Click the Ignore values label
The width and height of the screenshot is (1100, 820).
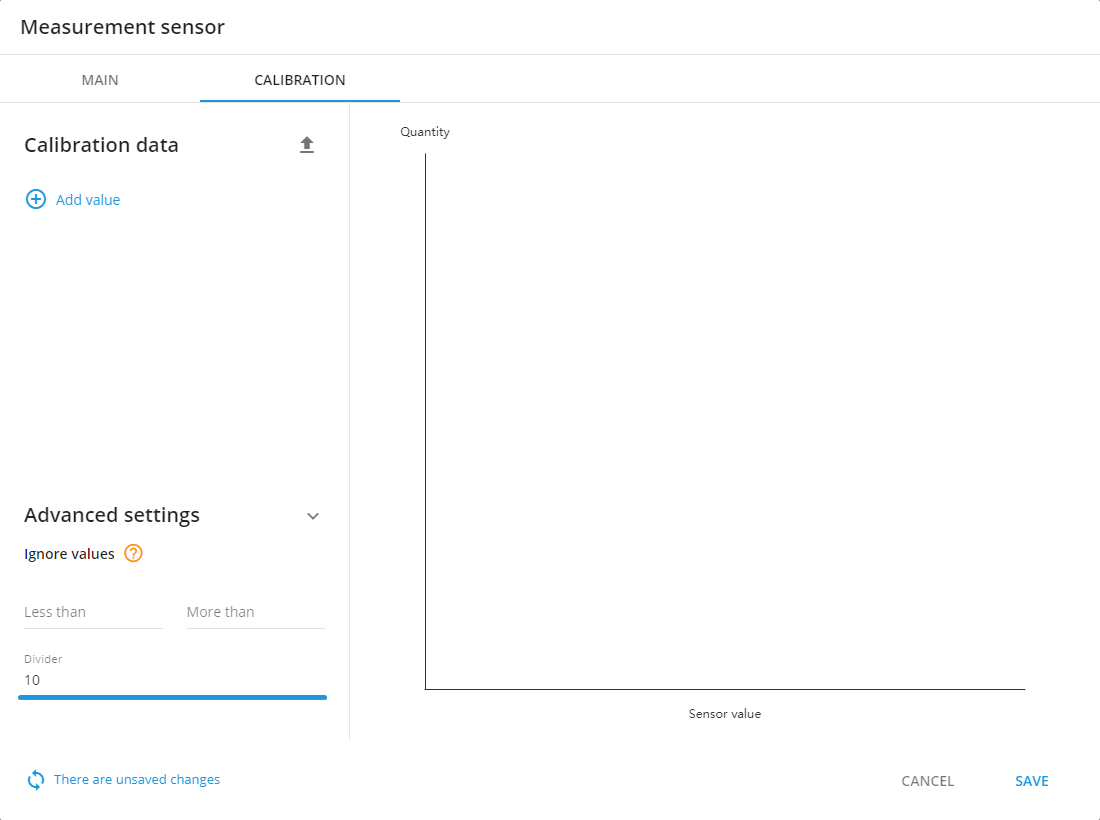(x=69, y=553)
